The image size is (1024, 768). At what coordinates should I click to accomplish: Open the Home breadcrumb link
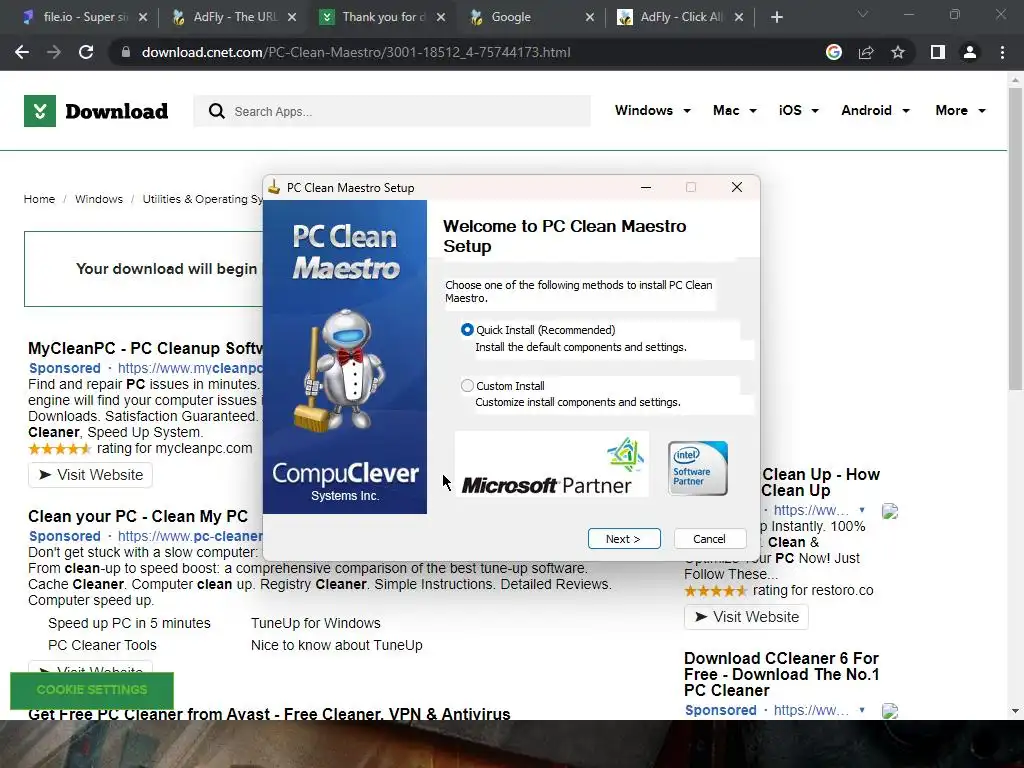pos(39,199)
